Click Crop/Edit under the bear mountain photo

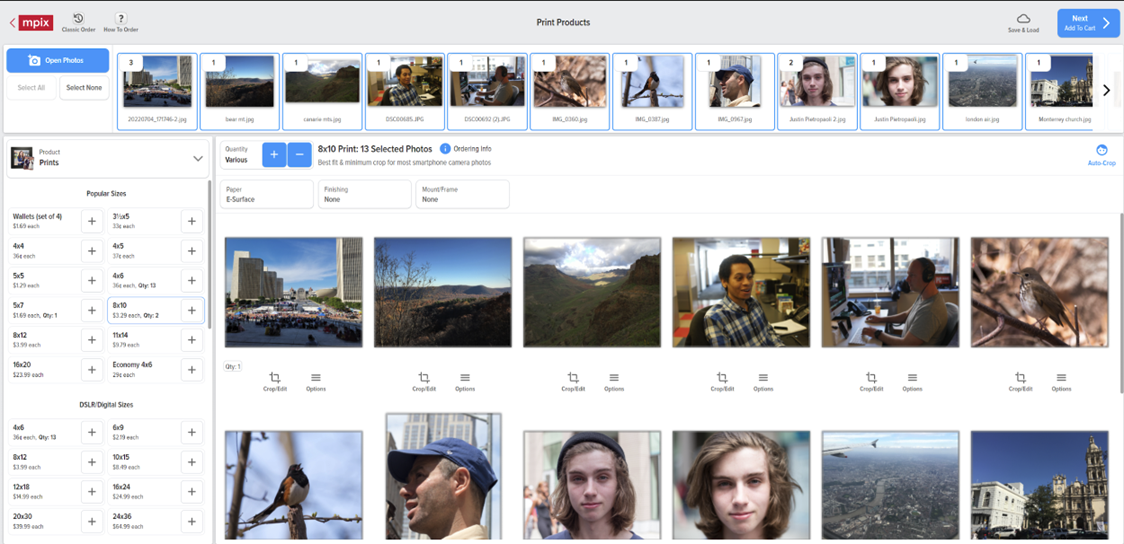click(x=424, y=378)
